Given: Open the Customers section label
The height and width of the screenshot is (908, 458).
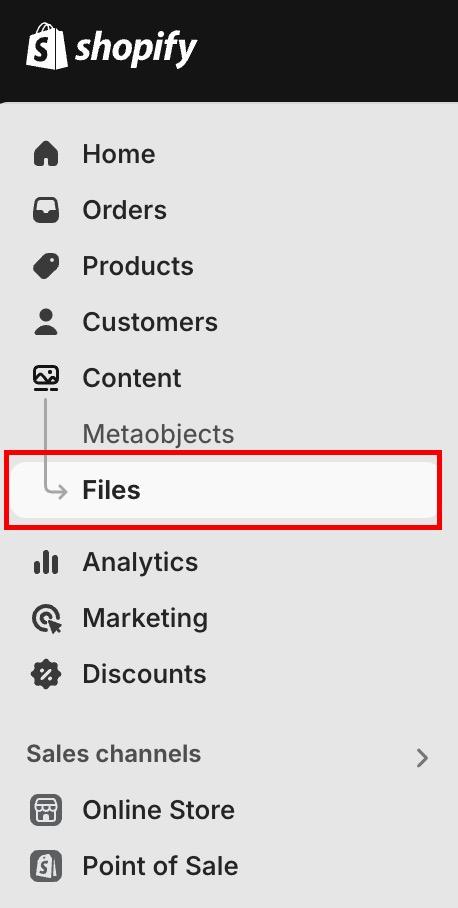Looking at the screenshot, I should click(150, 322).
